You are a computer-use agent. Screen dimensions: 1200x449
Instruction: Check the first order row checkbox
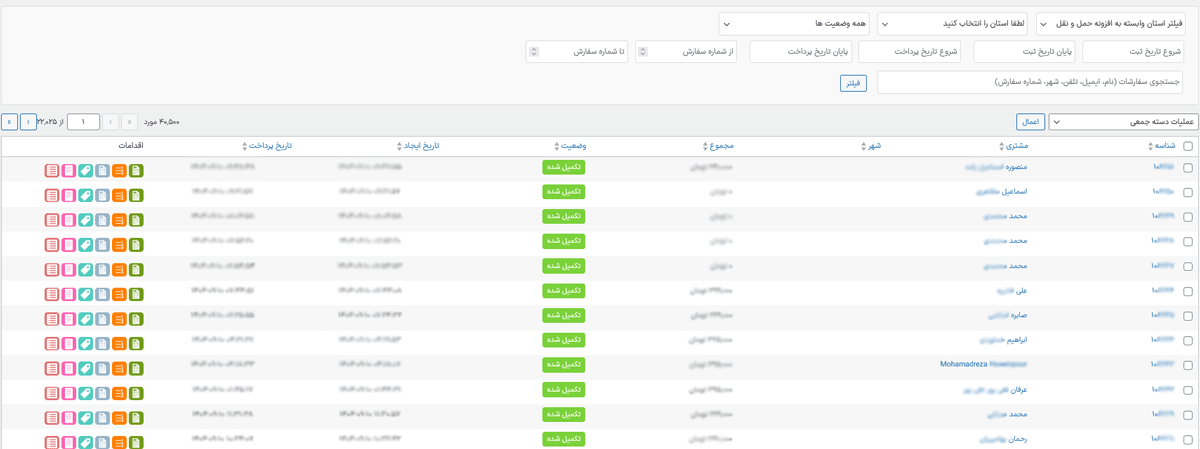1188,169
